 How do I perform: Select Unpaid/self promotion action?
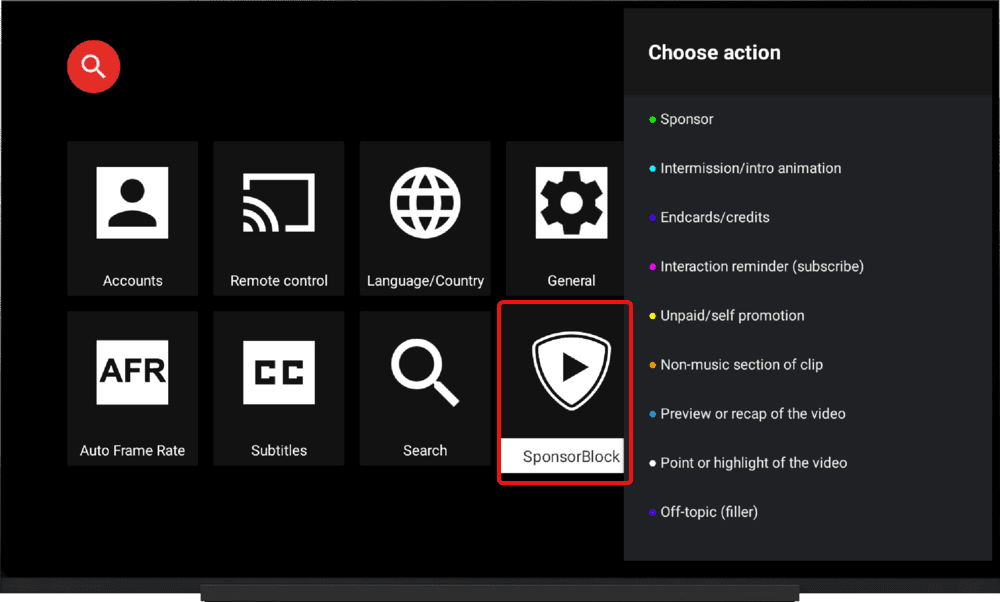tap(807, 316)
